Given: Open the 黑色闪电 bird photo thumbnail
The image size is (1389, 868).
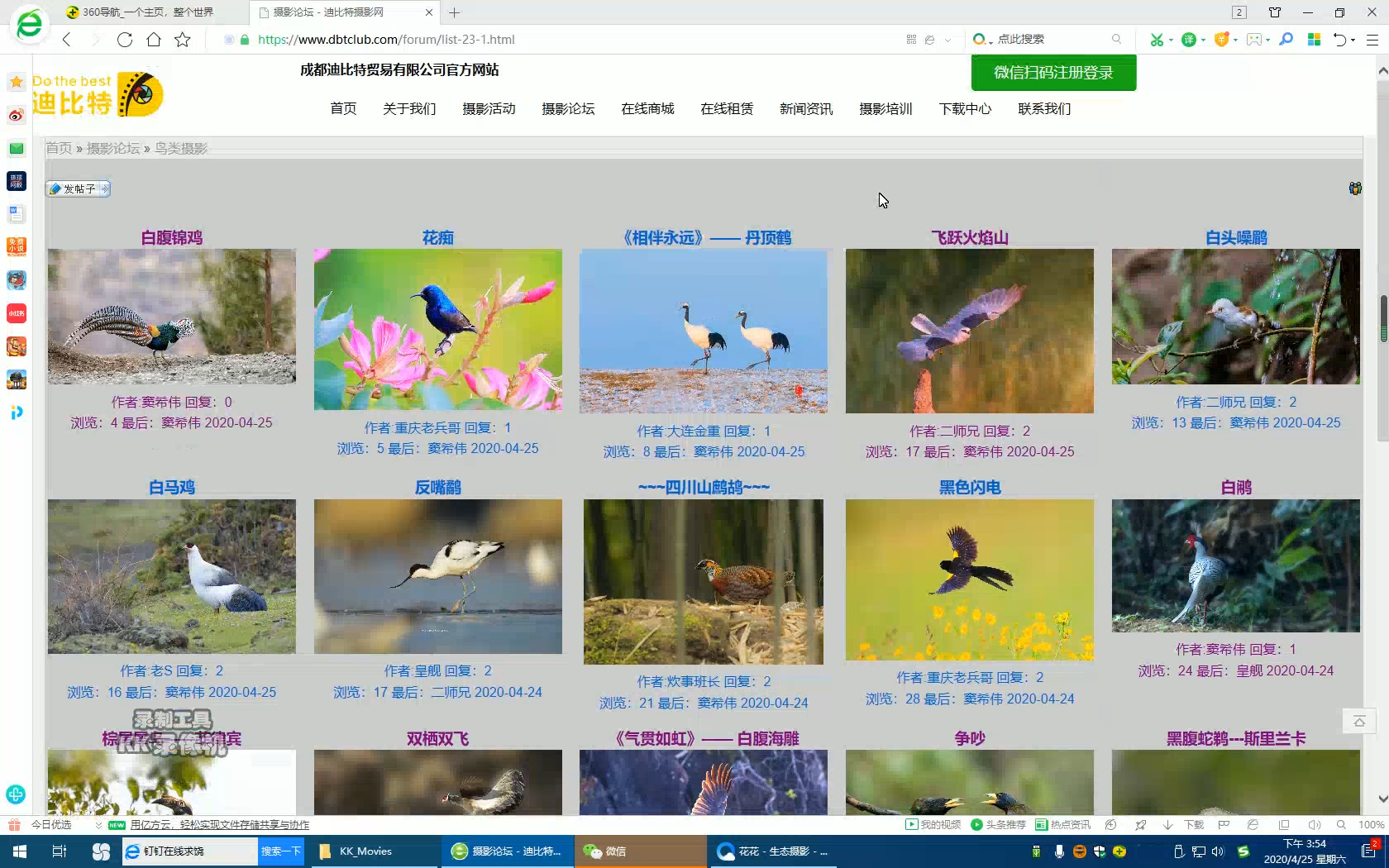Looking at the screenshot, I should click(969, 579).
